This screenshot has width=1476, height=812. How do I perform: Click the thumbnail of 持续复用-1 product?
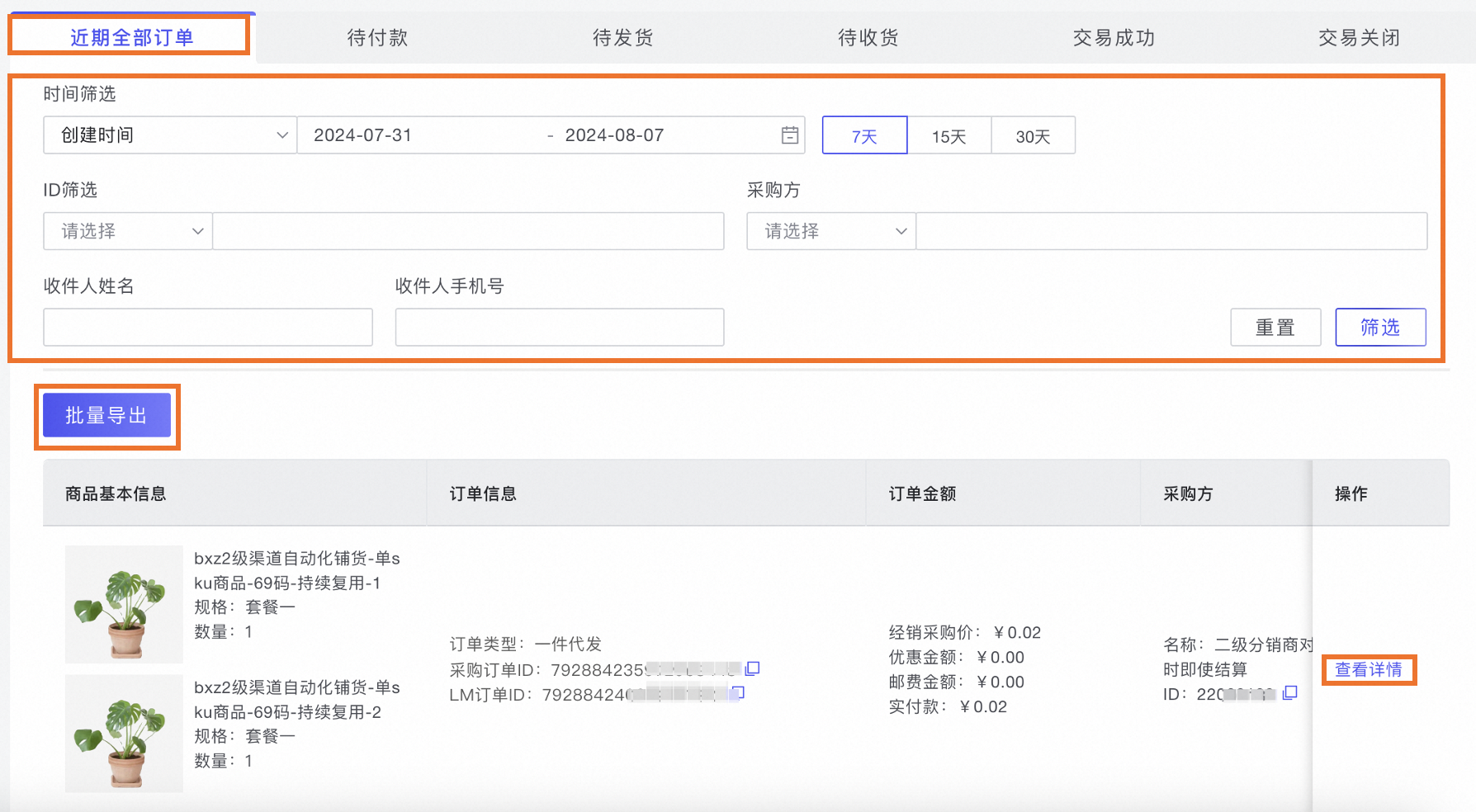(124, 604)
